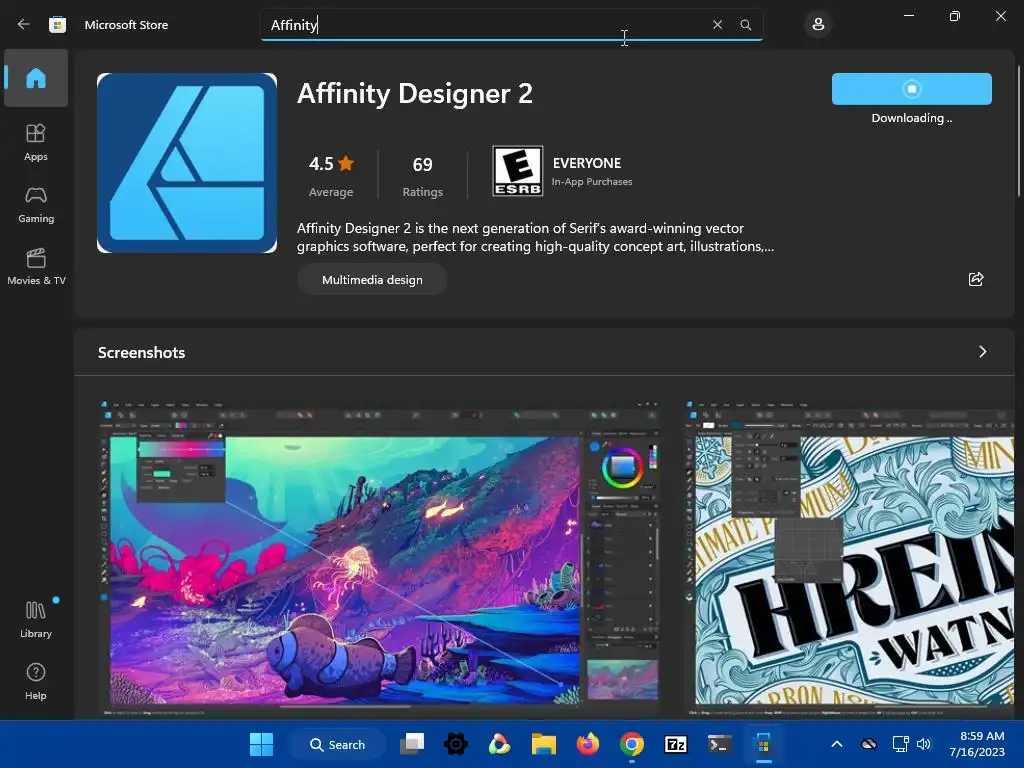The height and width of the screenshot is (768, 1024).
Task: Share the app using share icon
Action: click(976, 280)
